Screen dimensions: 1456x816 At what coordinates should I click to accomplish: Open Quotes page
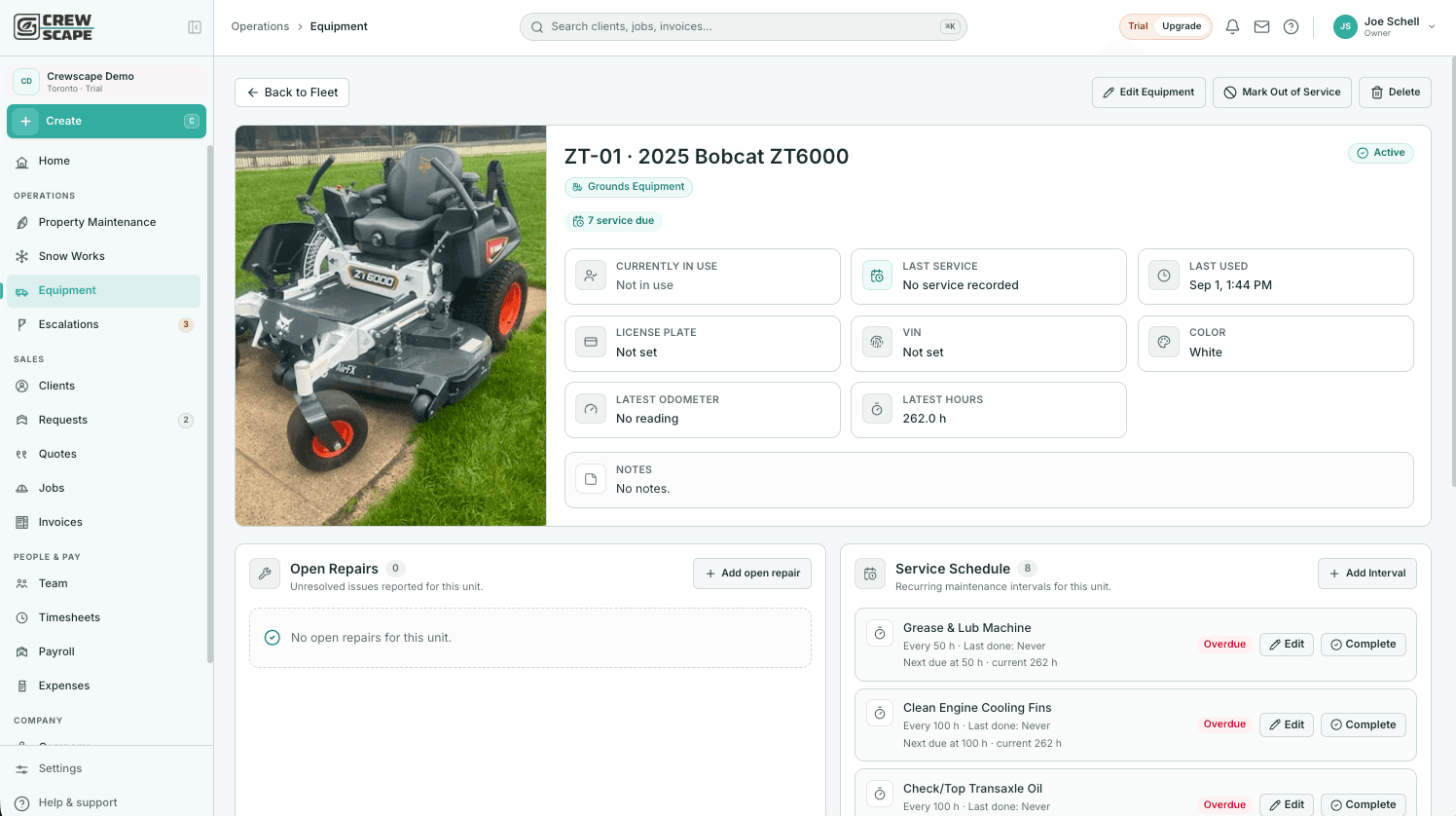click(103, 455)
